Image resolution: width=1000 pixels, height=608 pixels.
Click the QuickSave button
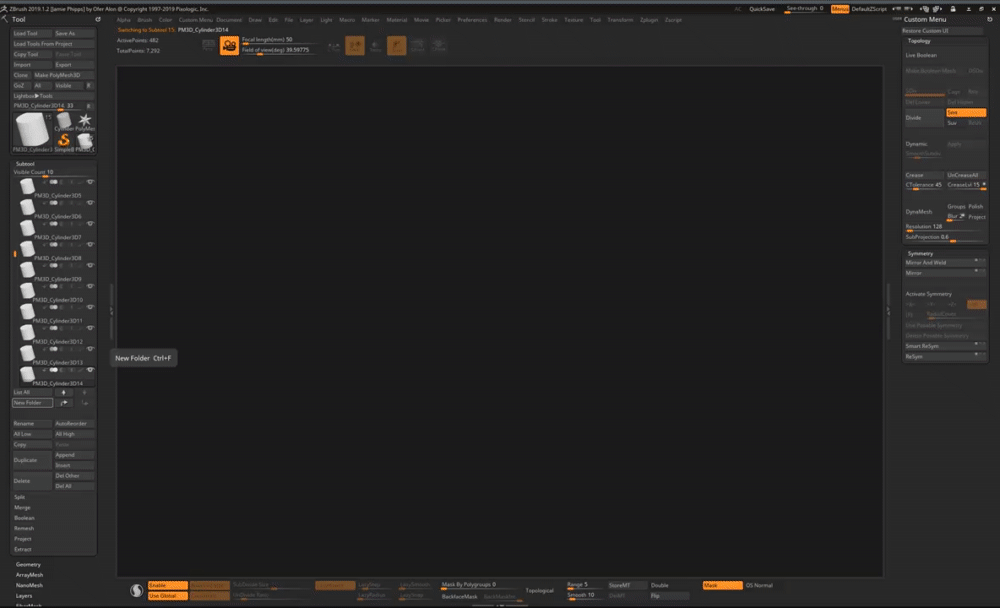(761, 9)
